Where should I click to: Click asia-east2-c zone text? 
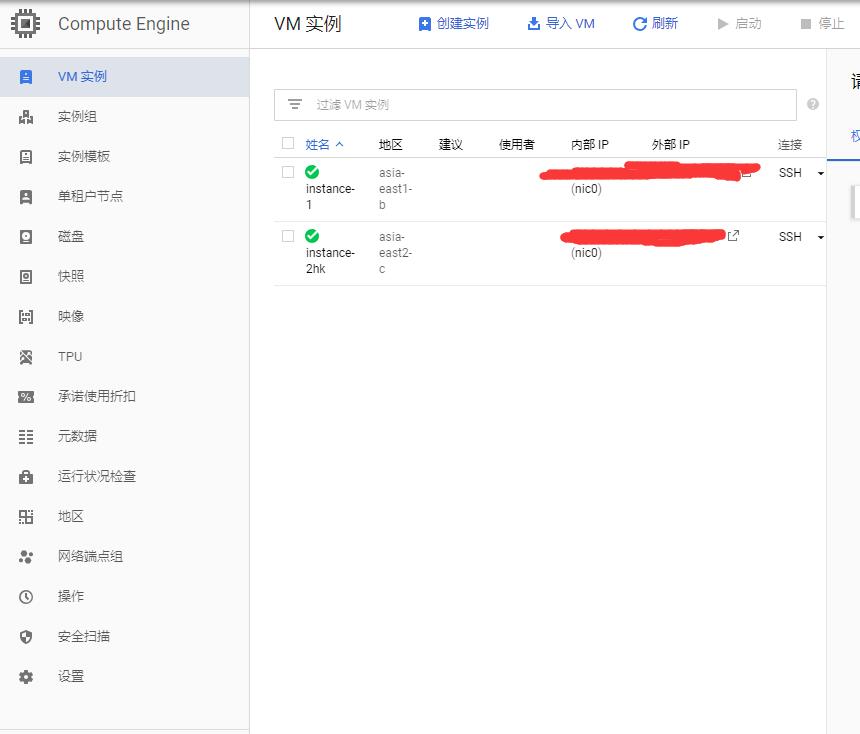pos(395,253)
